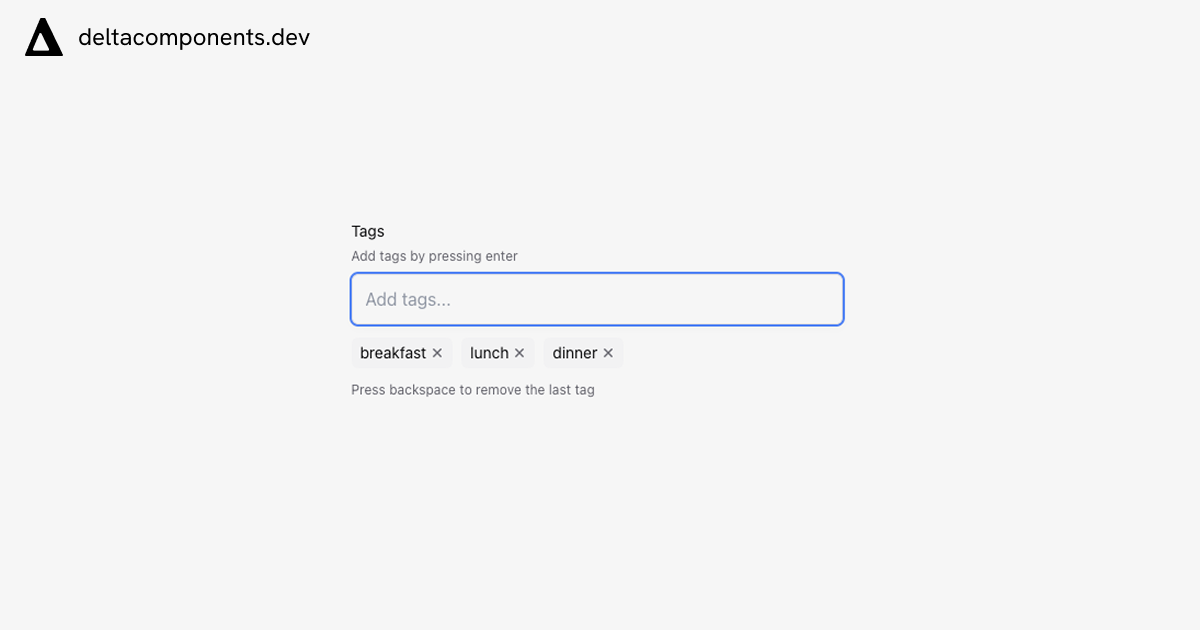Click the Tags field label
The image size is (1200, 630).
pyautogui.click(x=368, y=231)
